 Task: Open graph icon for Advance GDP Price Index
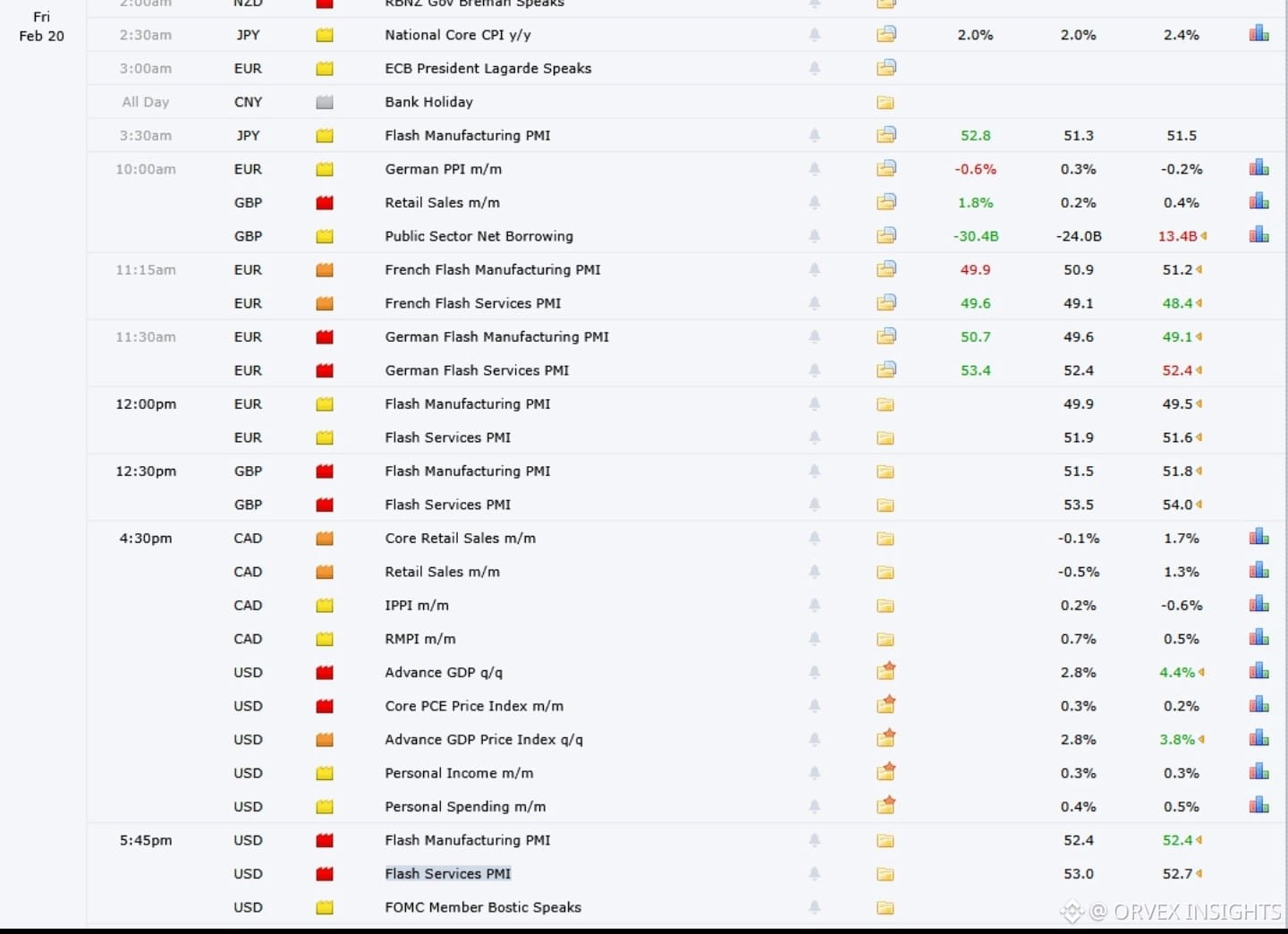(x=1259, y=739)
